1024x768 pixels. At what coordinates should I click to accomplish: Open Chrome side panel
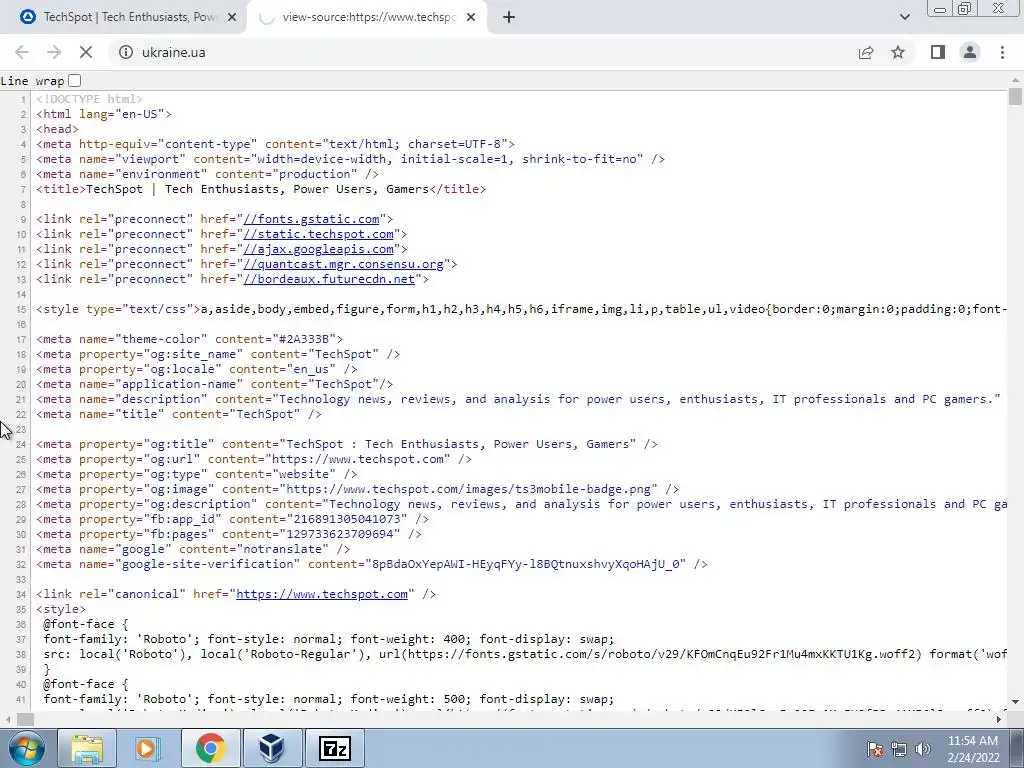tap(938, 52)
